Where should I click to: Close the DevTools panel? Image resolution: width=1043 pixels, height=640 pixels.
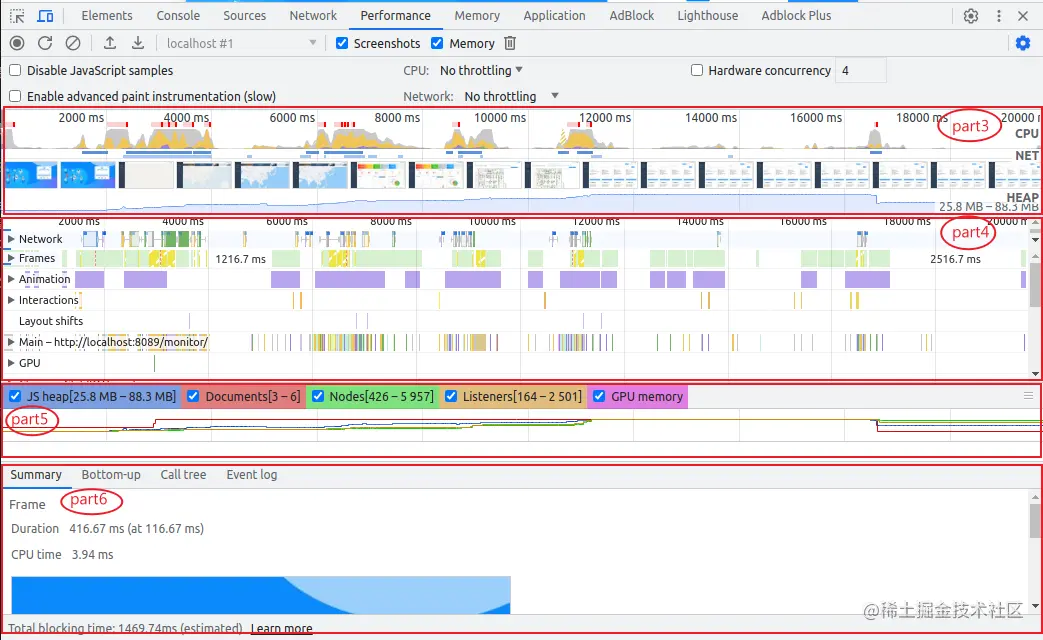coord(1023,16)
